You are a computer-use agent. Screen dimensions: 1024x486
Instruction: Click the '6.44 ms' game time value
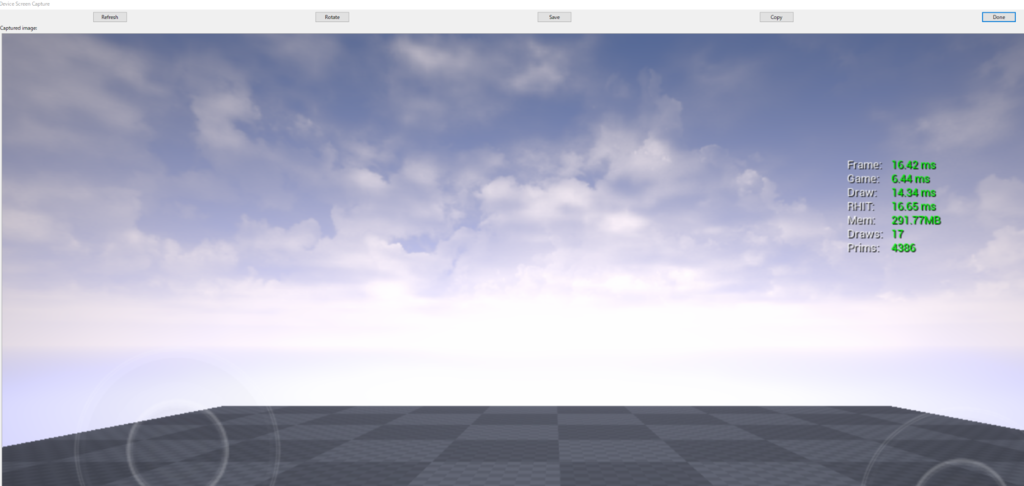[x=911, y=179]
